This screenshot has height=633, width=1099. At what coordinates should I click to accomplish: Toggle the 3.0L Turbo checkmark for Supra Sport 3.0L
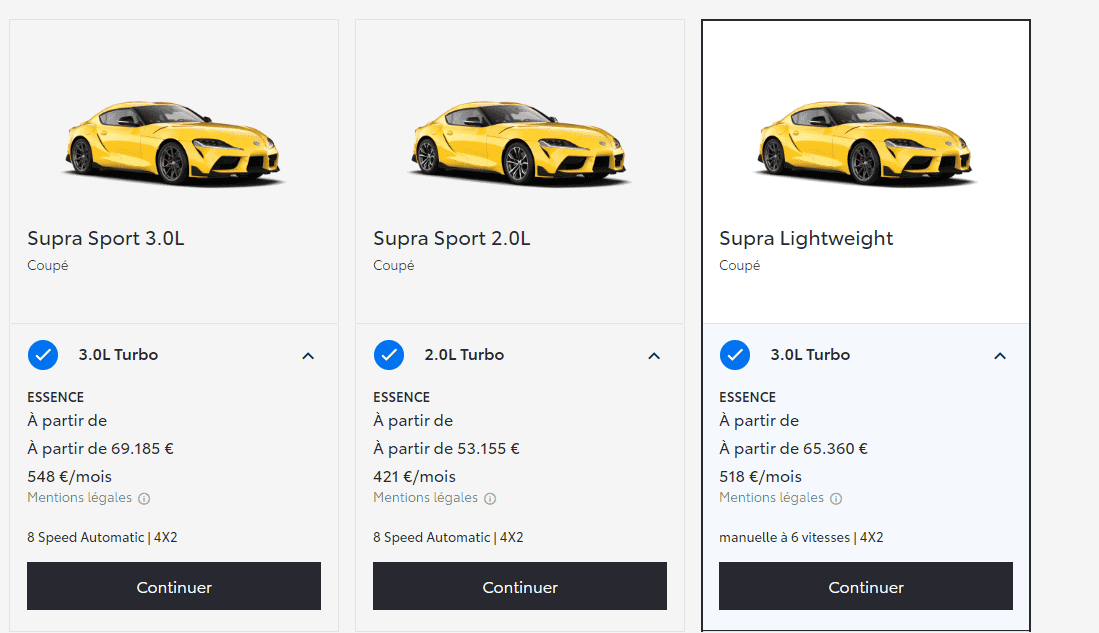tap(43, 355)
